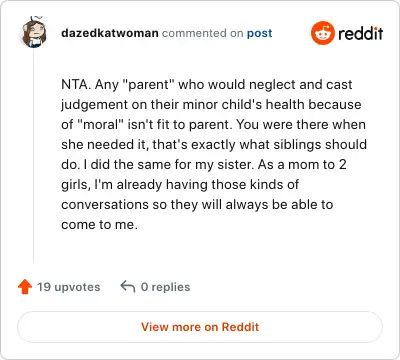The image size is (400, 360).
Task: Click the line "girls, I'm already having those kinds"
Action: click(x=180, y=185)
